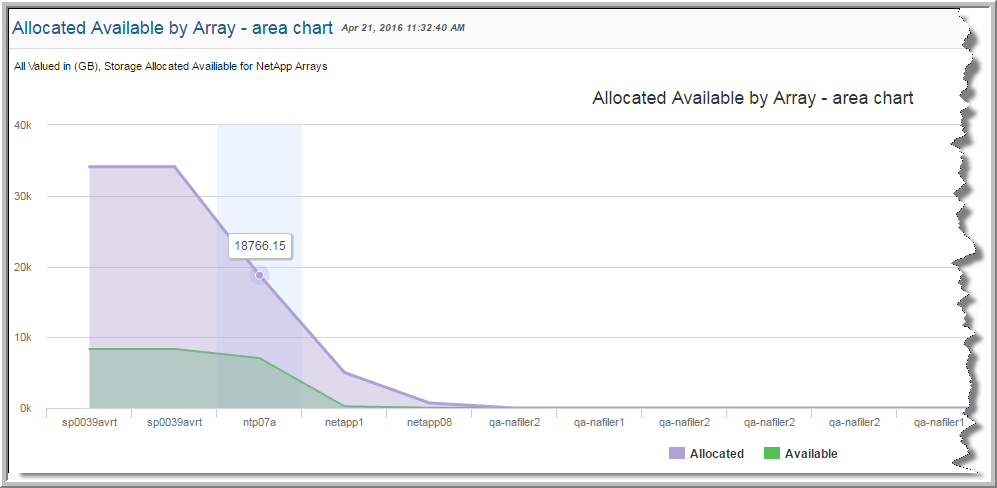Select the netapp1 axis label
This screenshot has width=997, height=488.
(344, 422)
